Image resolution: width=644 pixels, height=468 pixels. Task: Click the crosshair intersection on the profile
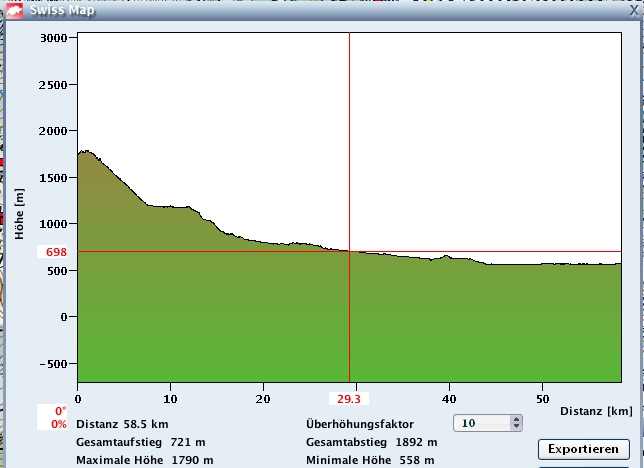coord(349,252)
